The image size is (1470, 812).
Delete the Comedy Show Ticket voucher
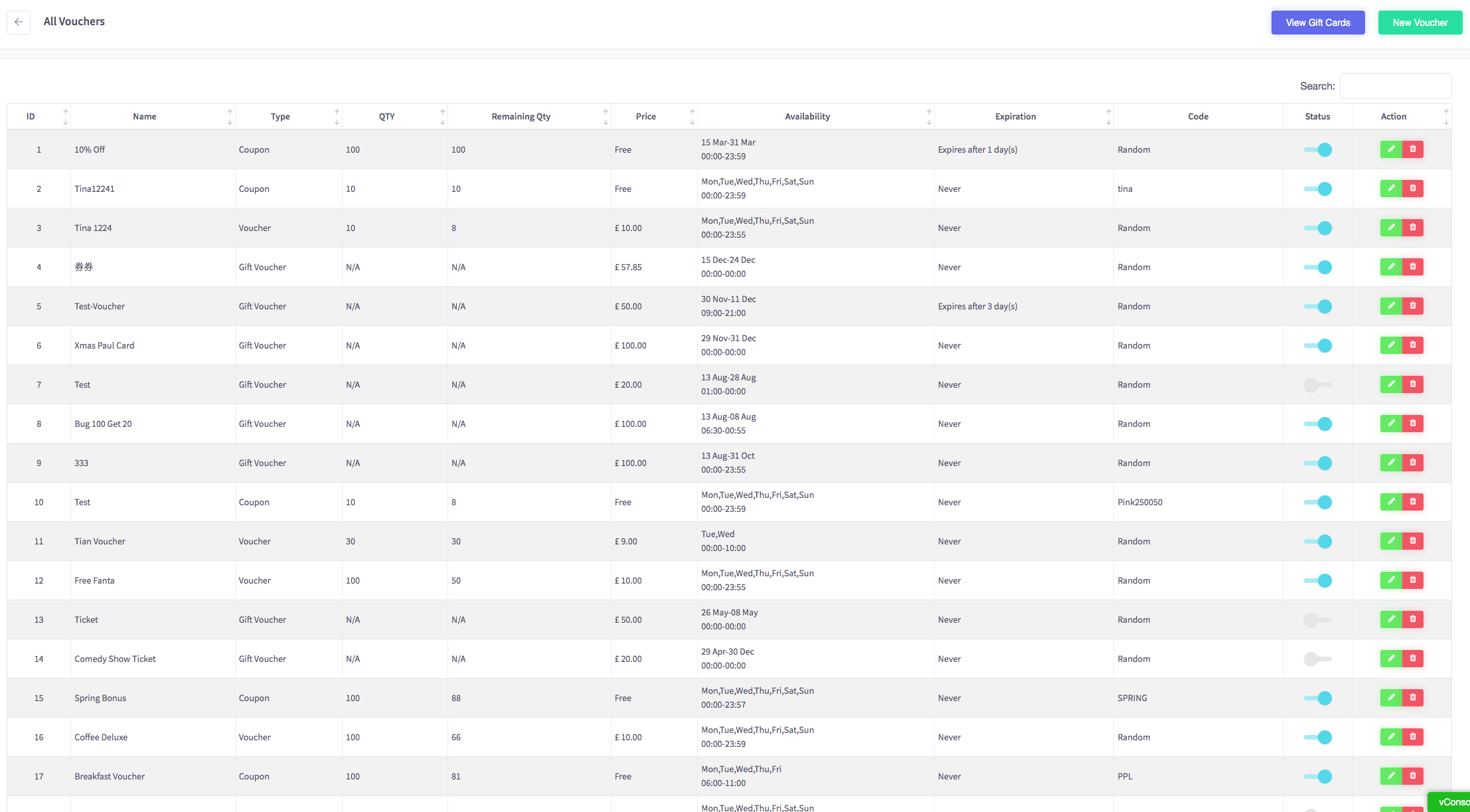click(x=1413, y=659)
